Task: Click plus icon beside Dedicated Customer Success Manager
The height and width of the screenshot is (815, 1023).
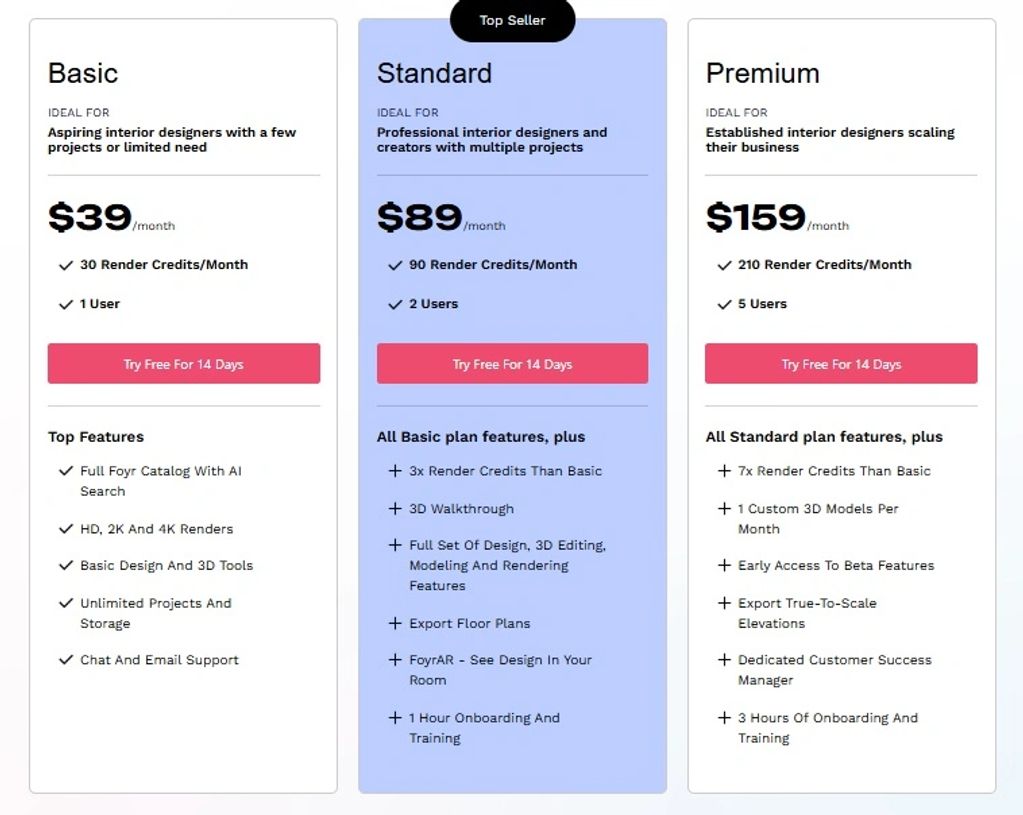Action: [x=724, y=660]
